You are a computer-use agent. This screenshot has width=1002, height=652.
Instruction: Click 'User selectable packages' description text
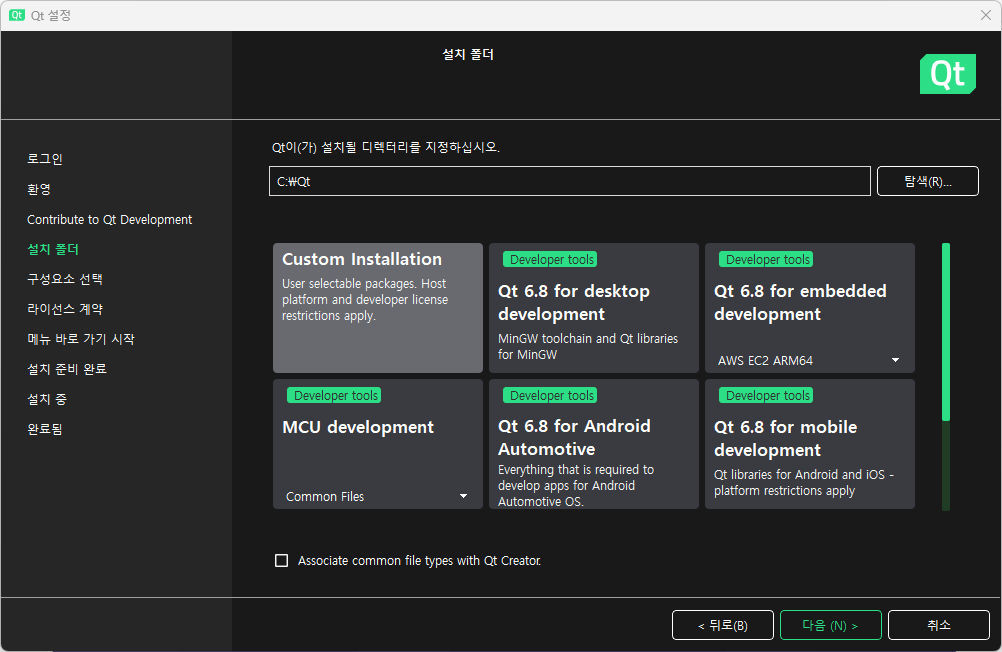click(x=365, y=299)
